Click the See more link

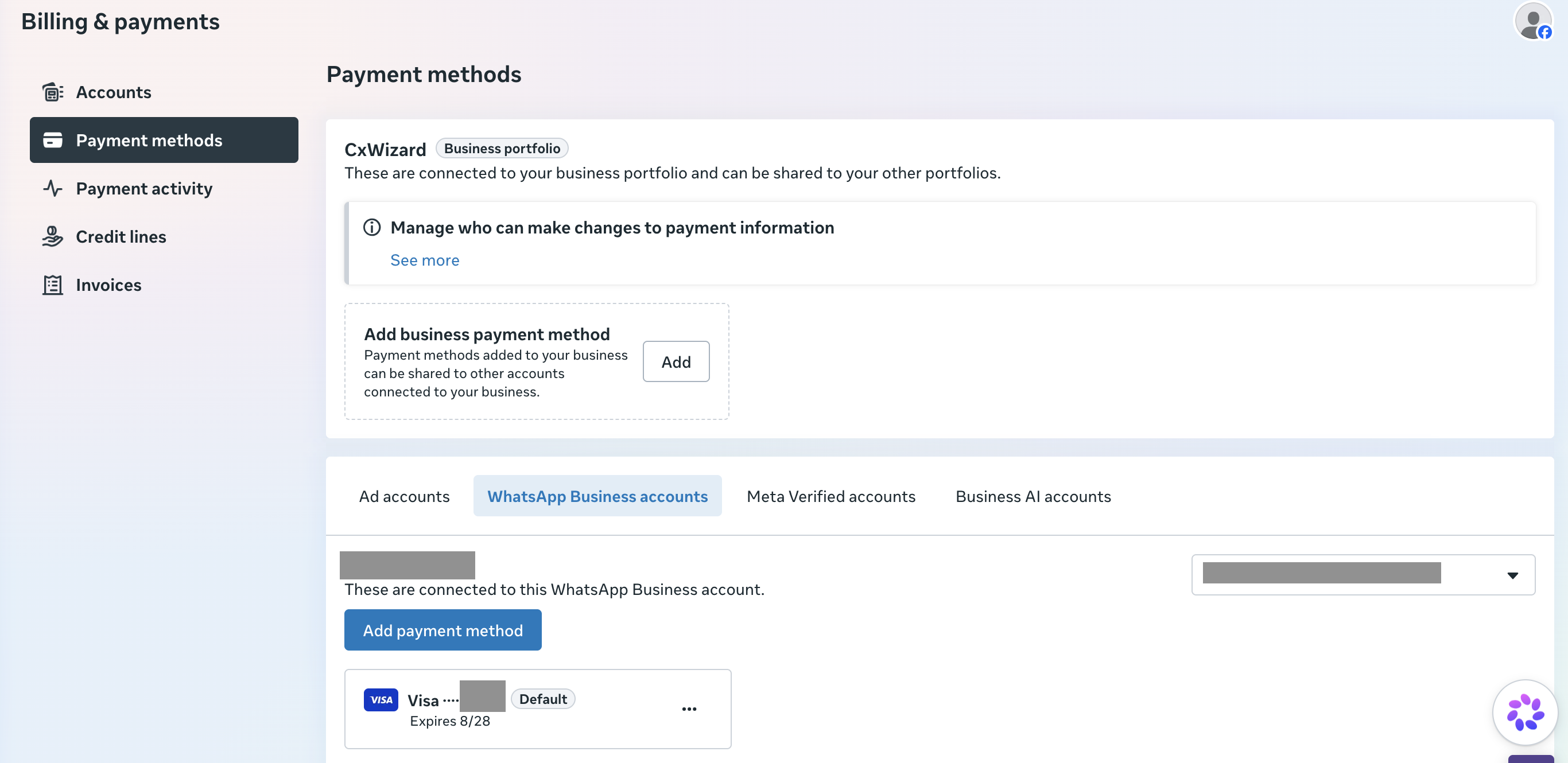tap(425, 260)
